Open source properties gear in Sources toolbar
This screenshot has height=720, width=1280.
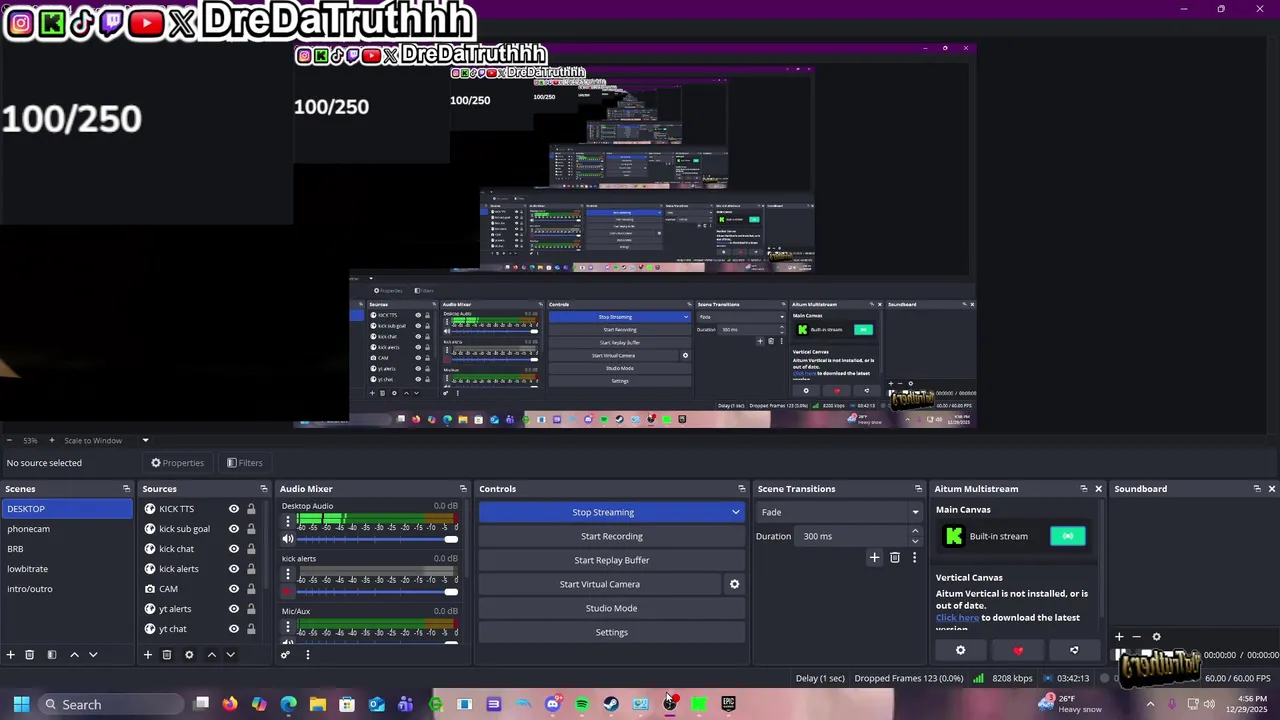189,655
